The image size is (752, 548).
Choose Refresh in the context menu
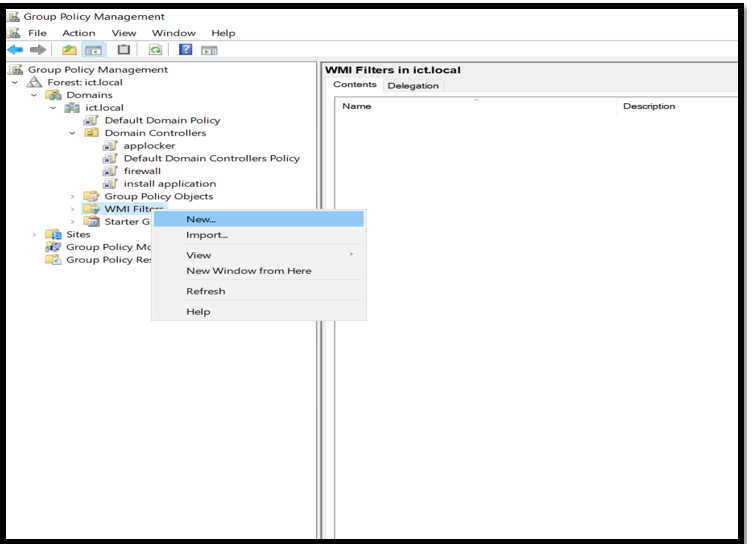(259, 291)
